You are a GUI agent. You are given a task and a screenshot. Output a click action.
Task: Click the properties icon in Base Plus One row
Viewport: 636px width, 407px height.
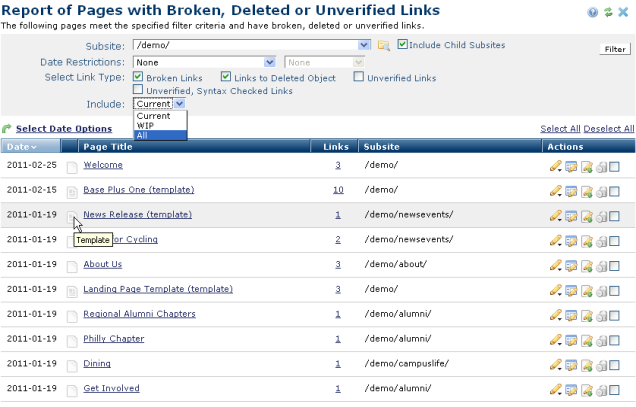coord(571,190)
